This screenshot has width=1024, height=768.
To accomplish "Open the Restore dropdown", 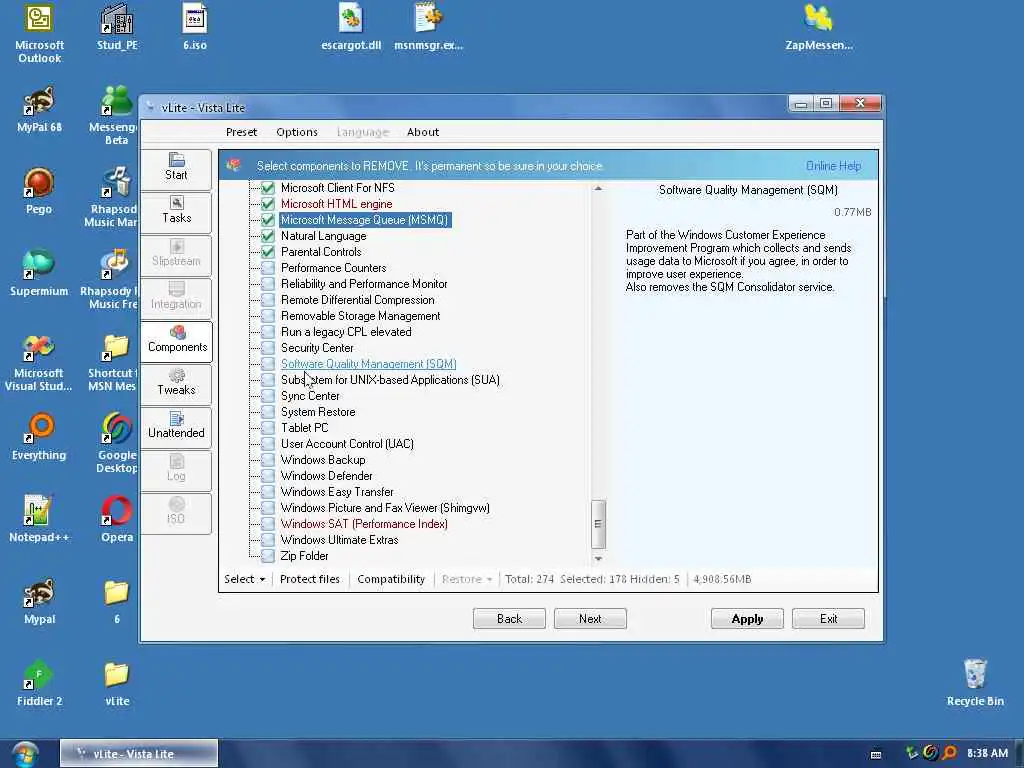I will [466, 579].
